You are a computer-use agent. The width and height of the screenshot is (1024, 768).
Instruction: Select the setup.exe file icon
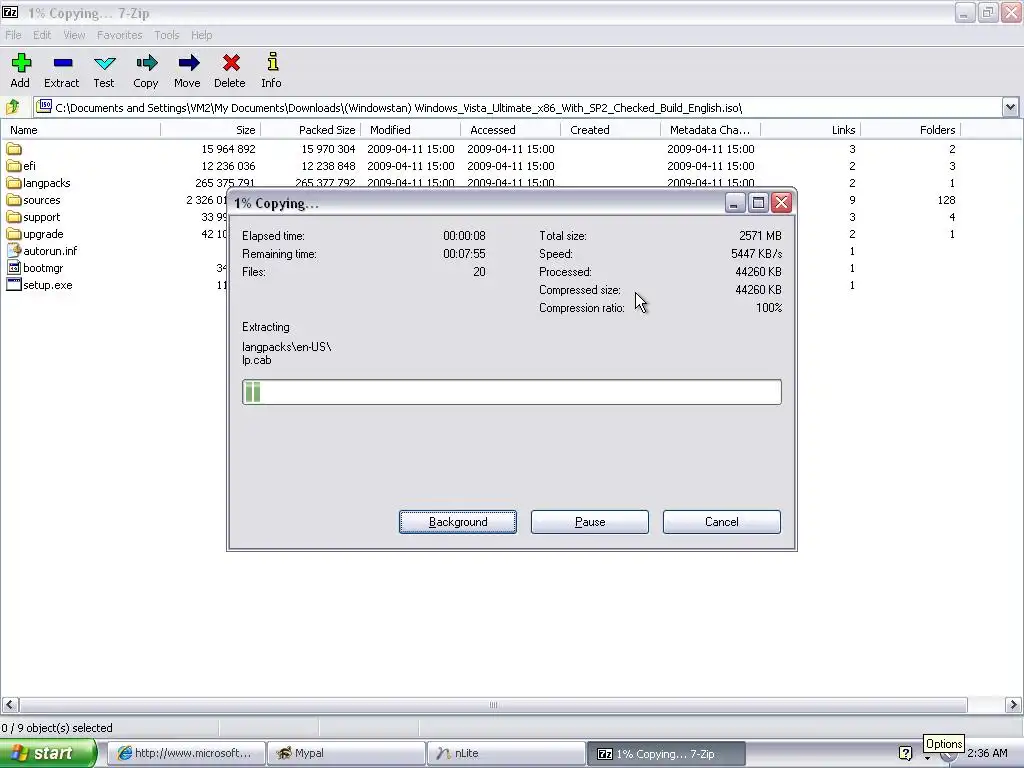click(14, 285)
